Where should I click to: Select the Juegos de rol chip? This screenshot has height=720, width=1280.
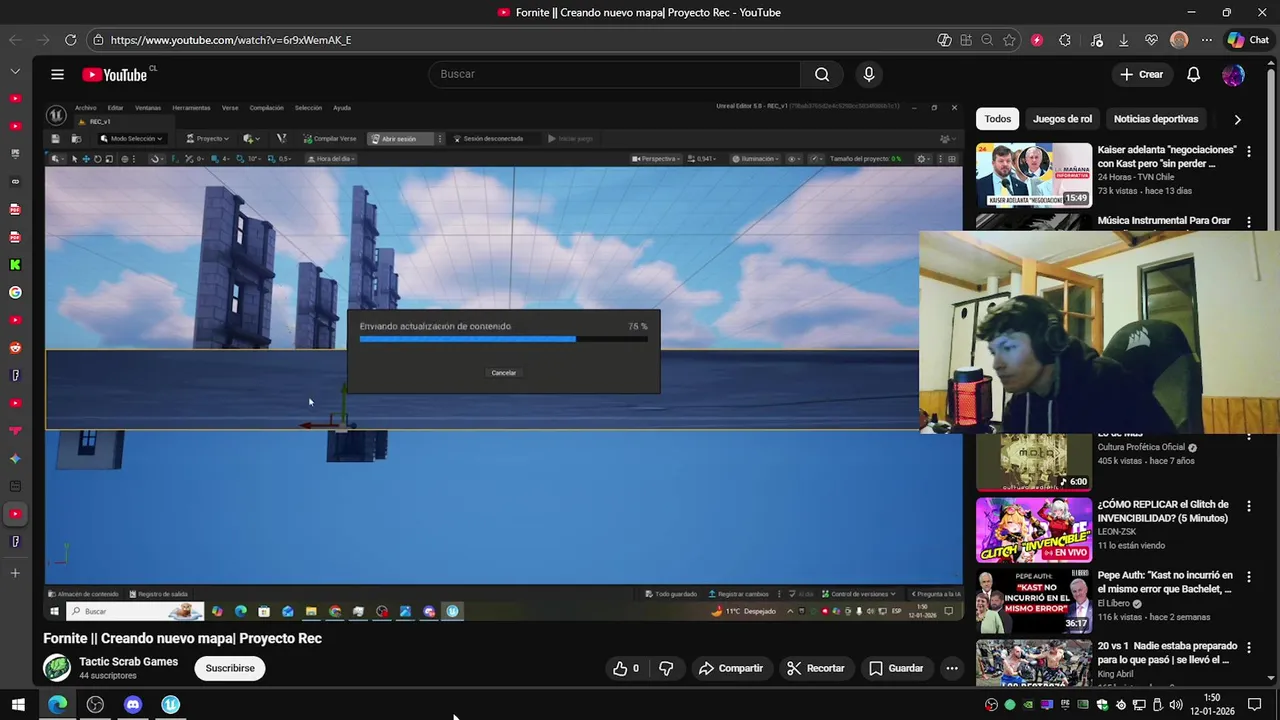1062,119
